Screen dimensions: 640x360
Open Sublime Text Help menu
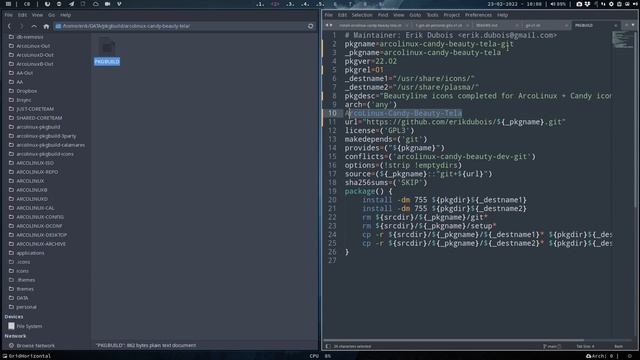tap(502, 15)
